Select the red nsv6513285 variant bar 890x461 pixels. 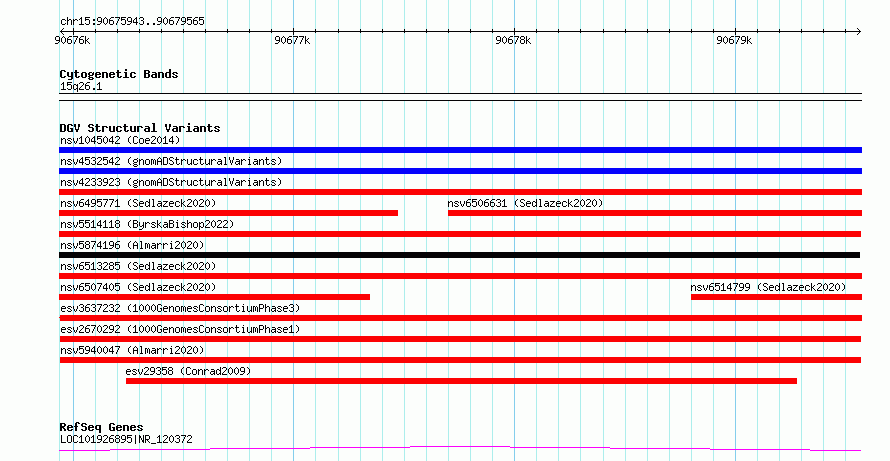coord(460,276)
